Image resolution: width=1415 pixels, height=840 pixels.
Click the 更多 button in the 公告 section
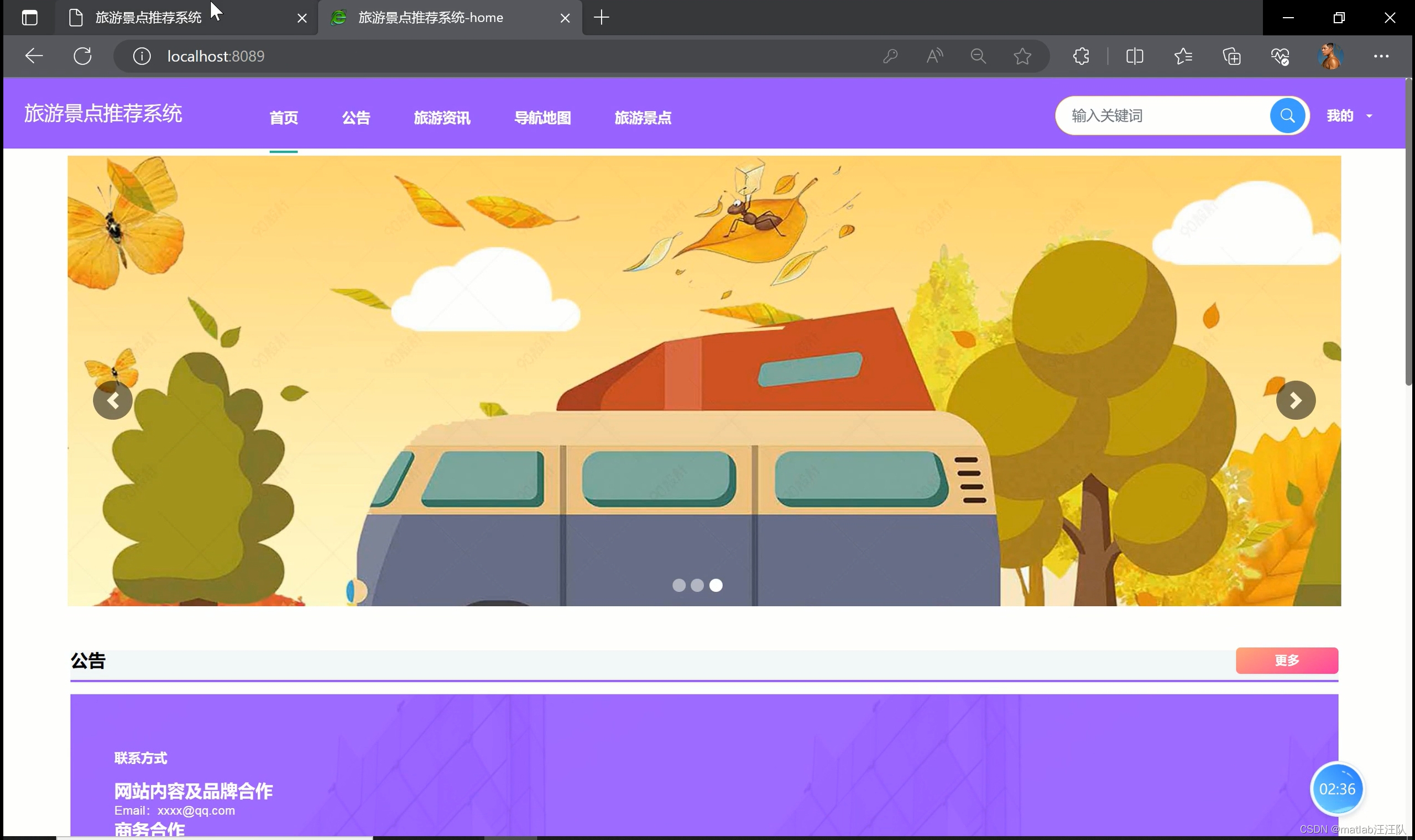click(1287, 661)
